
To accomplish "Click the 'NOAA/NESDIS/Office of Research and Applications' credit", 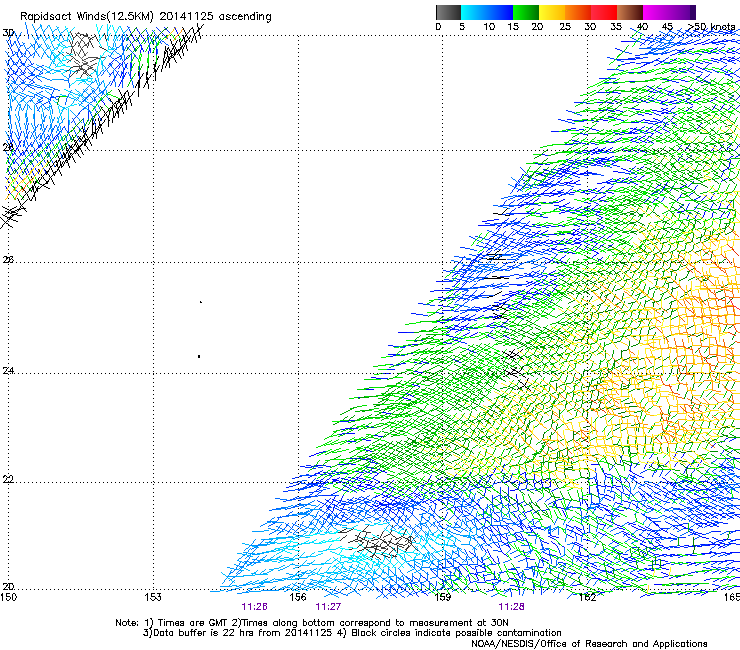I will (589, 644).
